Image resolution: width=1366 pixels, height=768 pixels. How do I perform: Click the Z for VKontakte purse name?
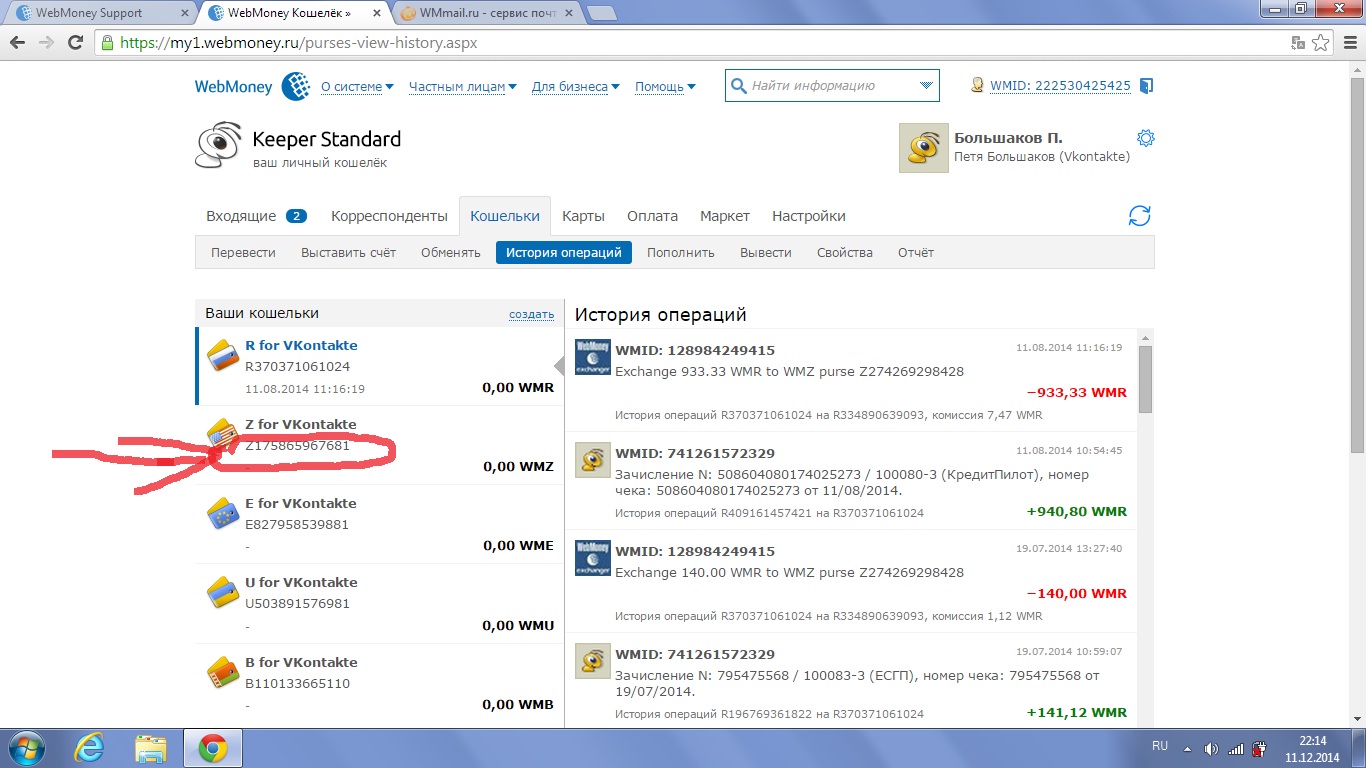[x=301, y=424]
